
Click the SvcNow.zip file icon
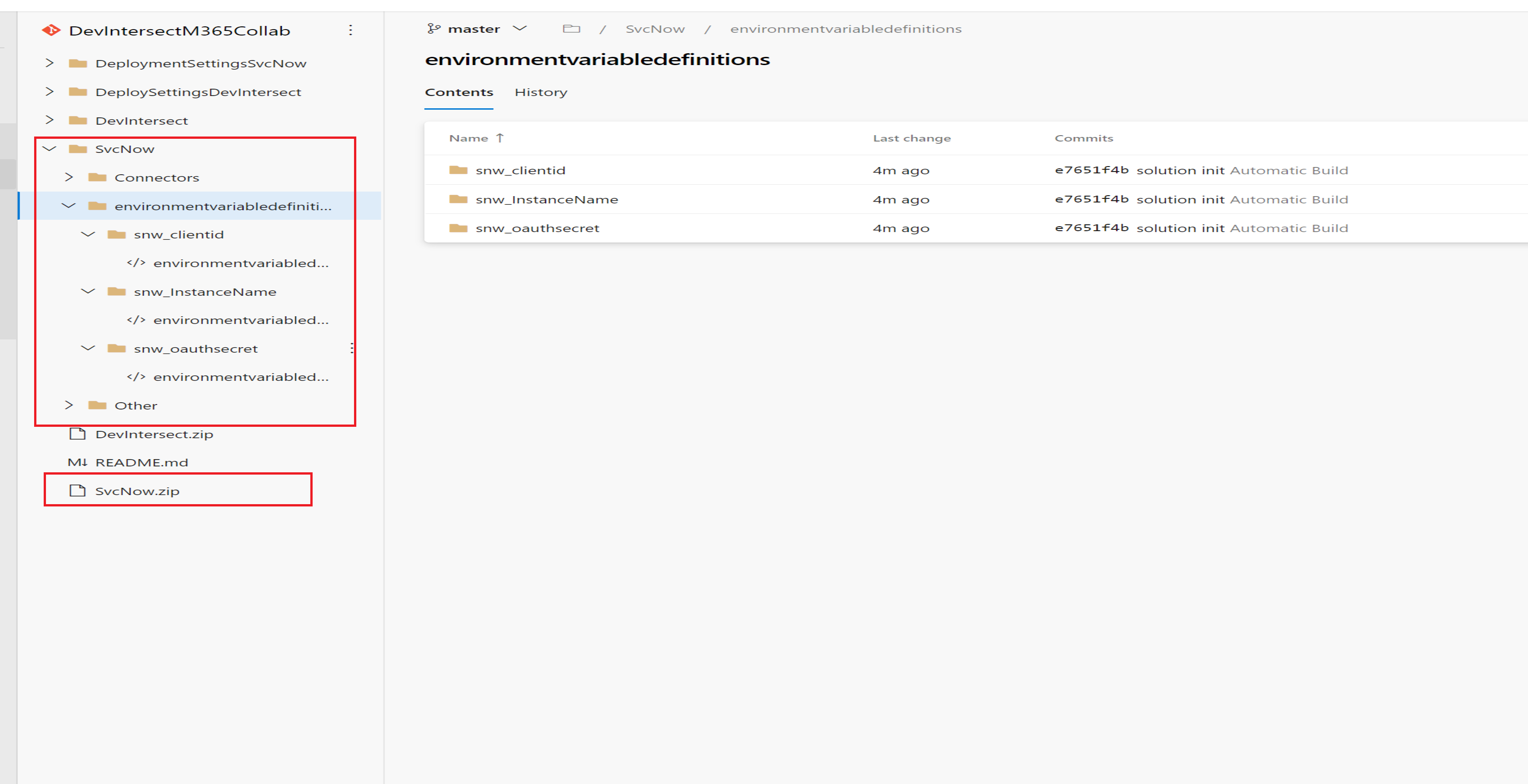78,491
